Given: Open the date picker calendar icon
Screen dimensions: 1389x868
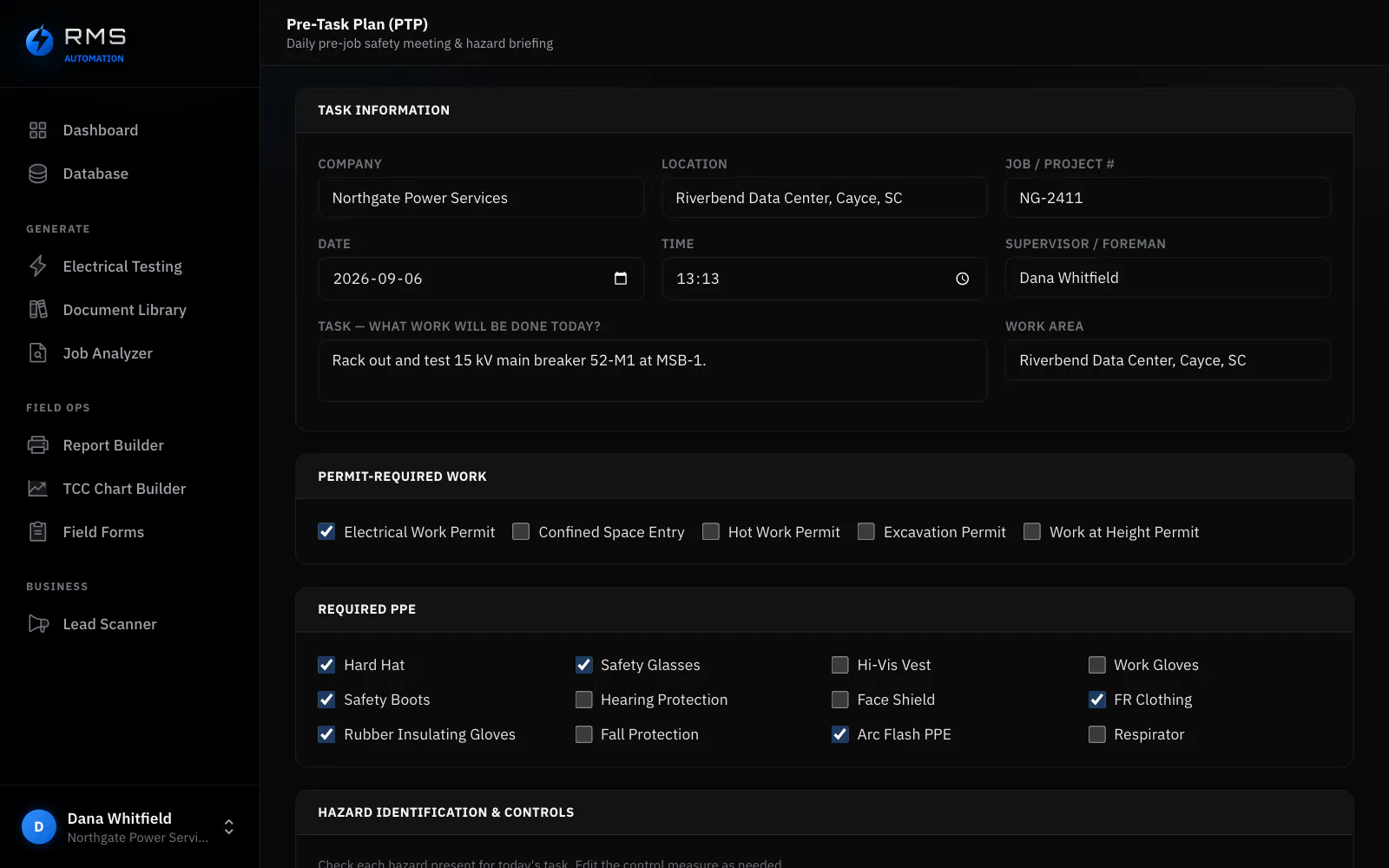Looking at the screenshot, I should tap(621, 279).
